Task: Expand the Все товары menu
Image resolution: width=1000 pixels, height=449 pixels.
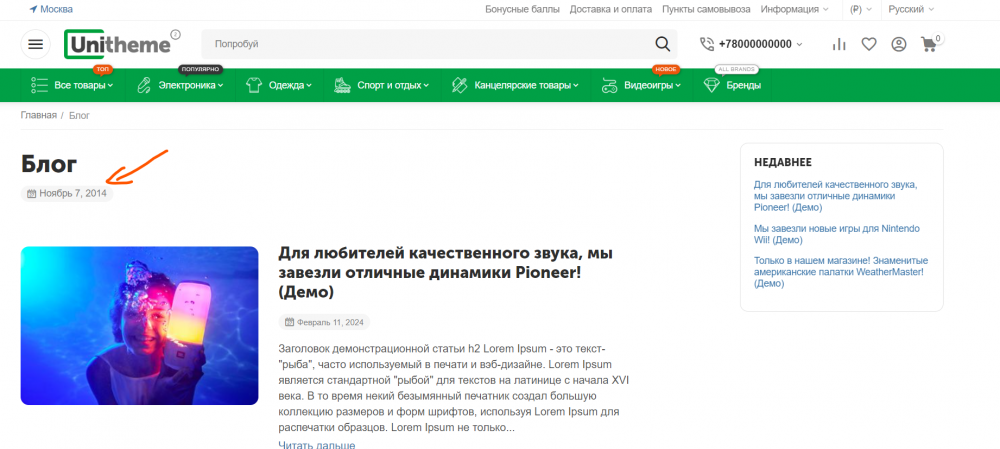Action: (x=84, y=85)
